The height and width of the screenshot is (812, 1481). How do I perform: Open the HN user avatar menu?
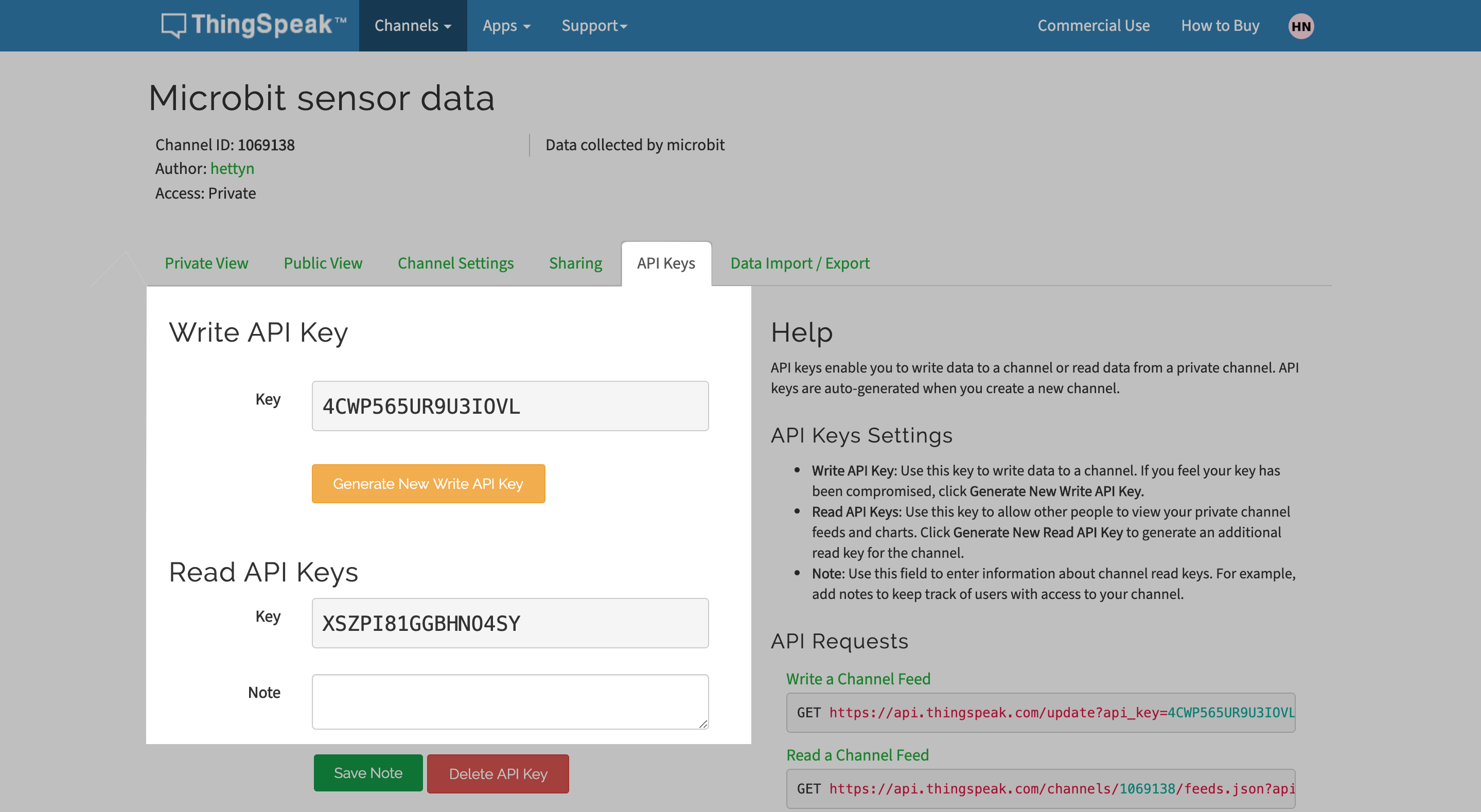[1300, 26]
